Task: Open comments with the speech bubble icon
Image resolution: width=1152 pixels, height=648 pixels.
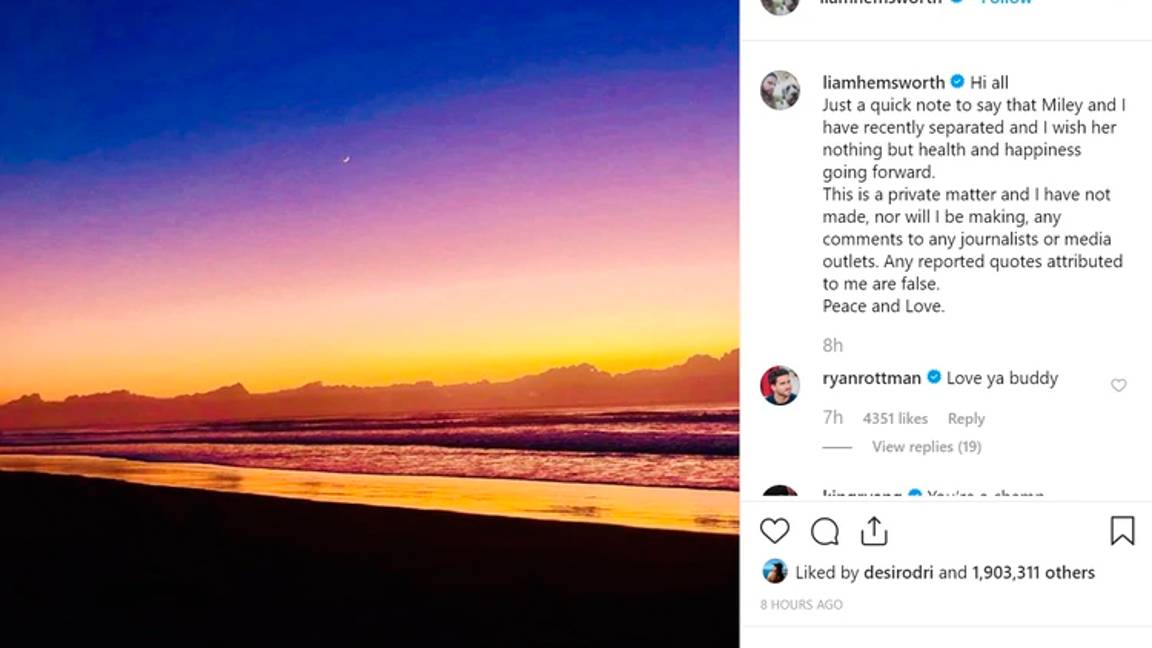Action: (825, 531)
